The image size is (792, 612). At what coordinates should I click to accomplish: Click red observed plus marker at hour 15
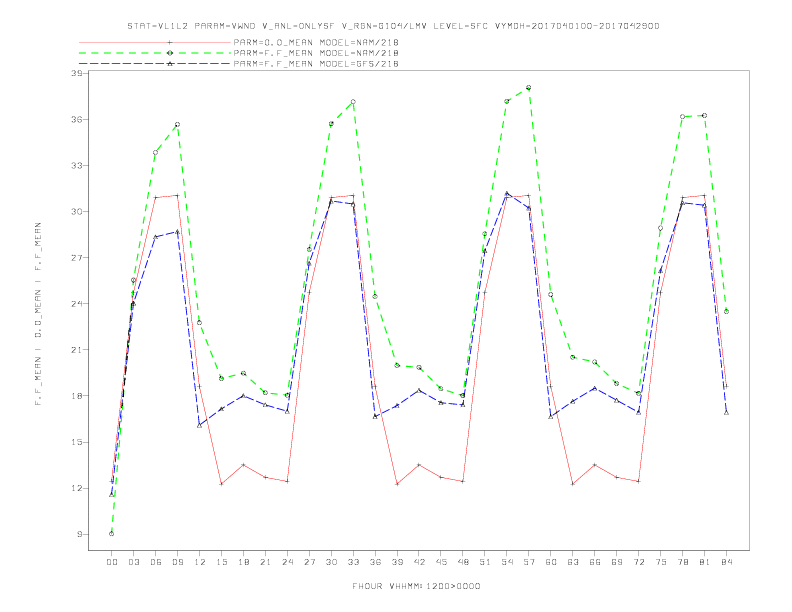tap(221, 484)
